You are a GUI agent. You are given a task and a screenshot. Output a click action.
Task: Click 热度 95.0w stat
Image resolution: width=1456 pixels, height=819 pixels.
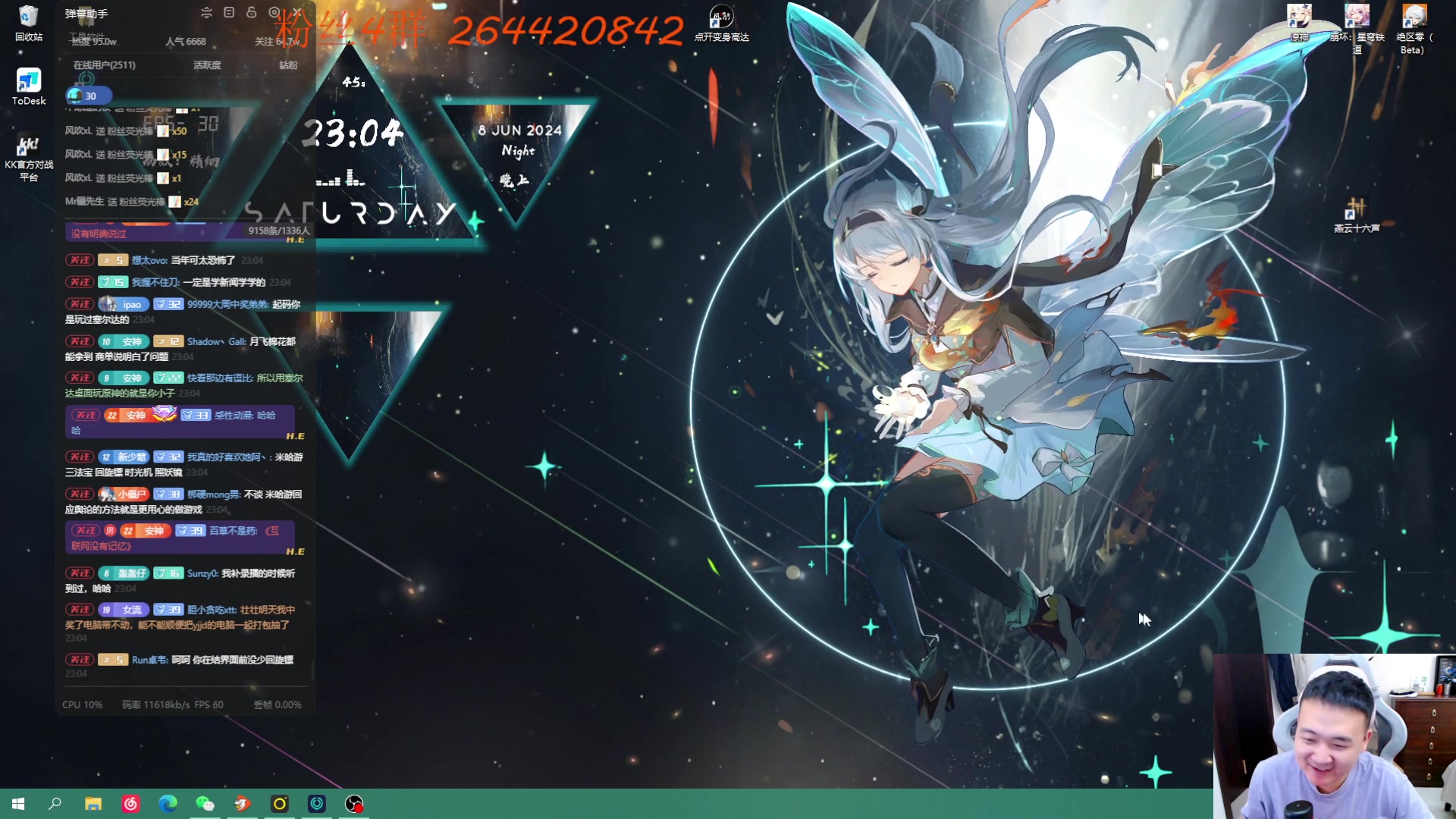[x=94, y=42]
